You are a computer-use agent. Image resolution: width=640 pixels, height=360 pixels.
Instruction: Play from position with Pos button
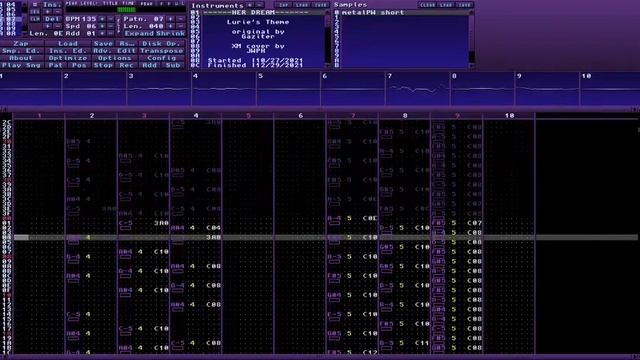coord(80,65)
